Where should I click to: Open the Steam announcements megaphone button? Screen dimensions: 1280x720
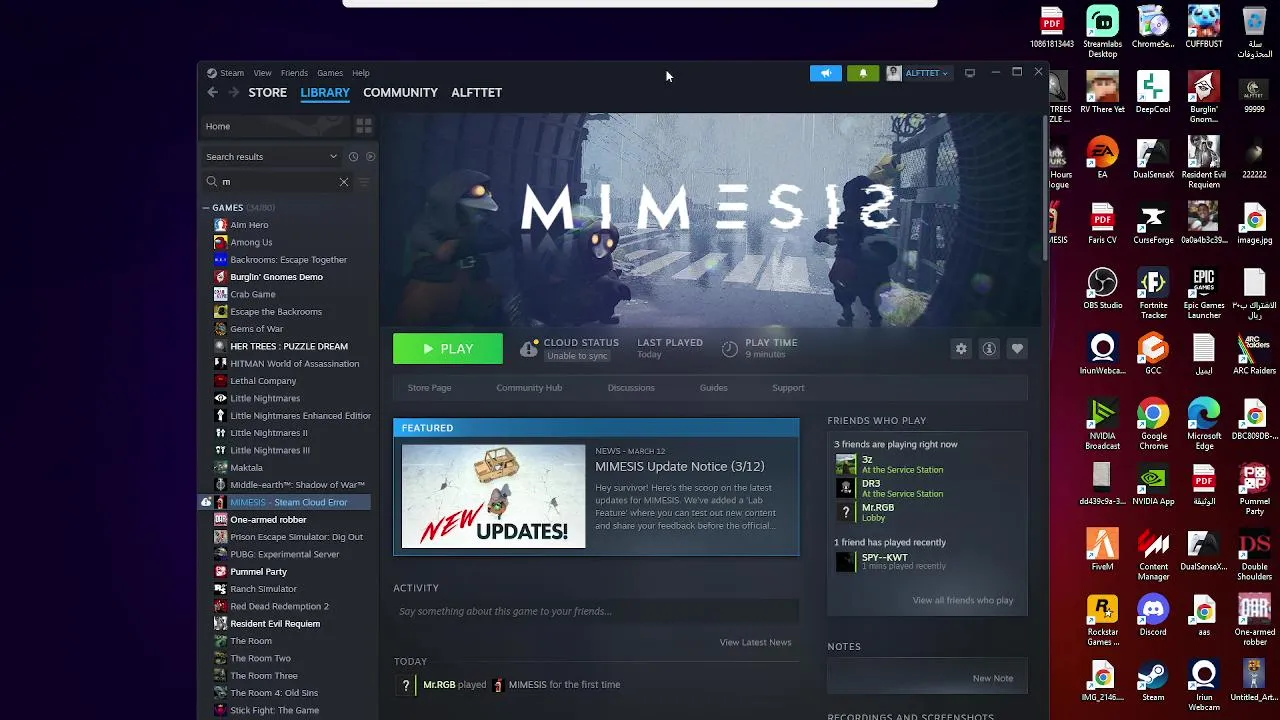(x=826, y=73)
